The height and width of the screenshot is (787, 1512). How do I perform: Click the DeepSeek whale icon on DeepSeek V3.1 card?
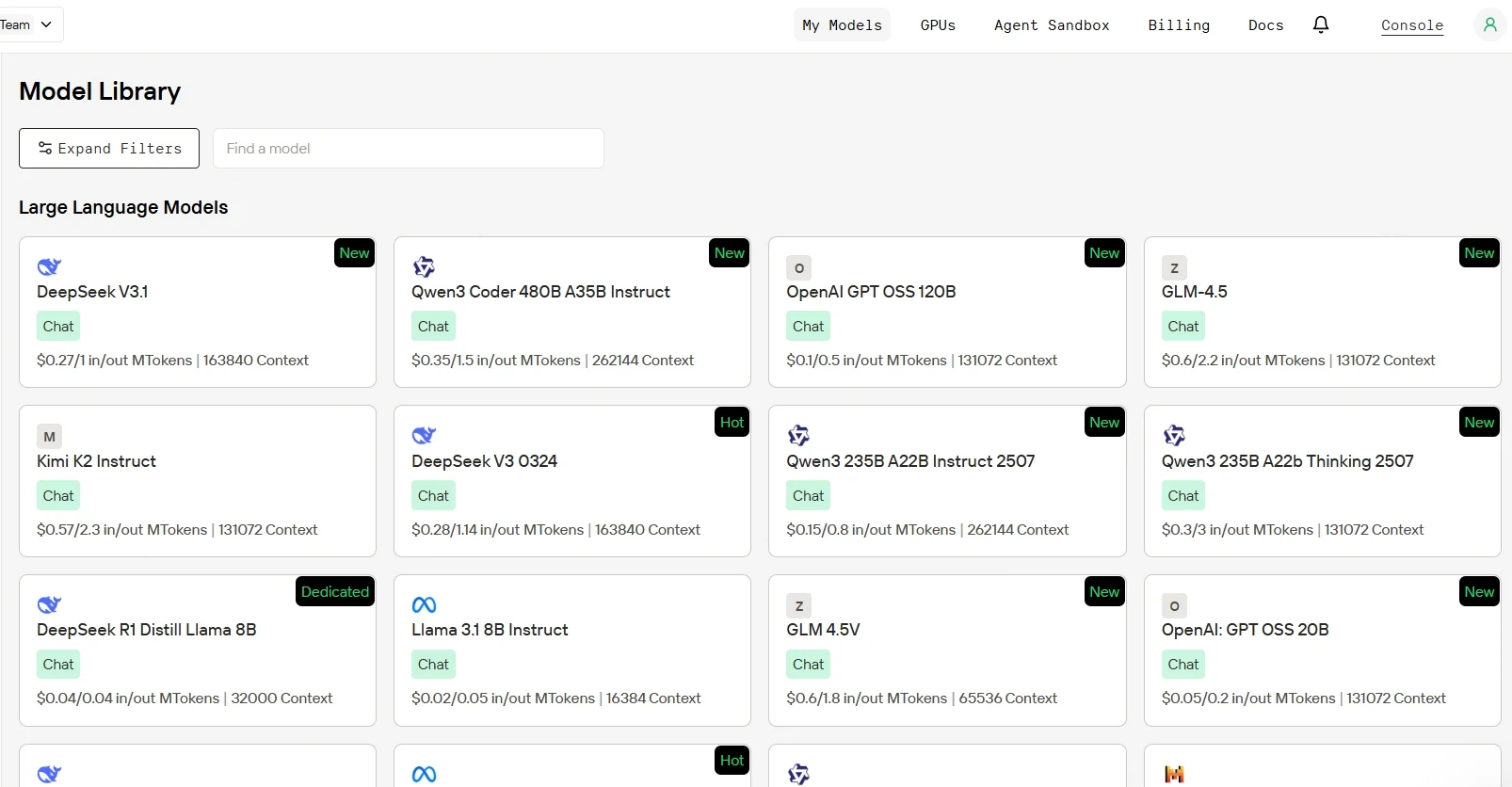tap(49, 266)
